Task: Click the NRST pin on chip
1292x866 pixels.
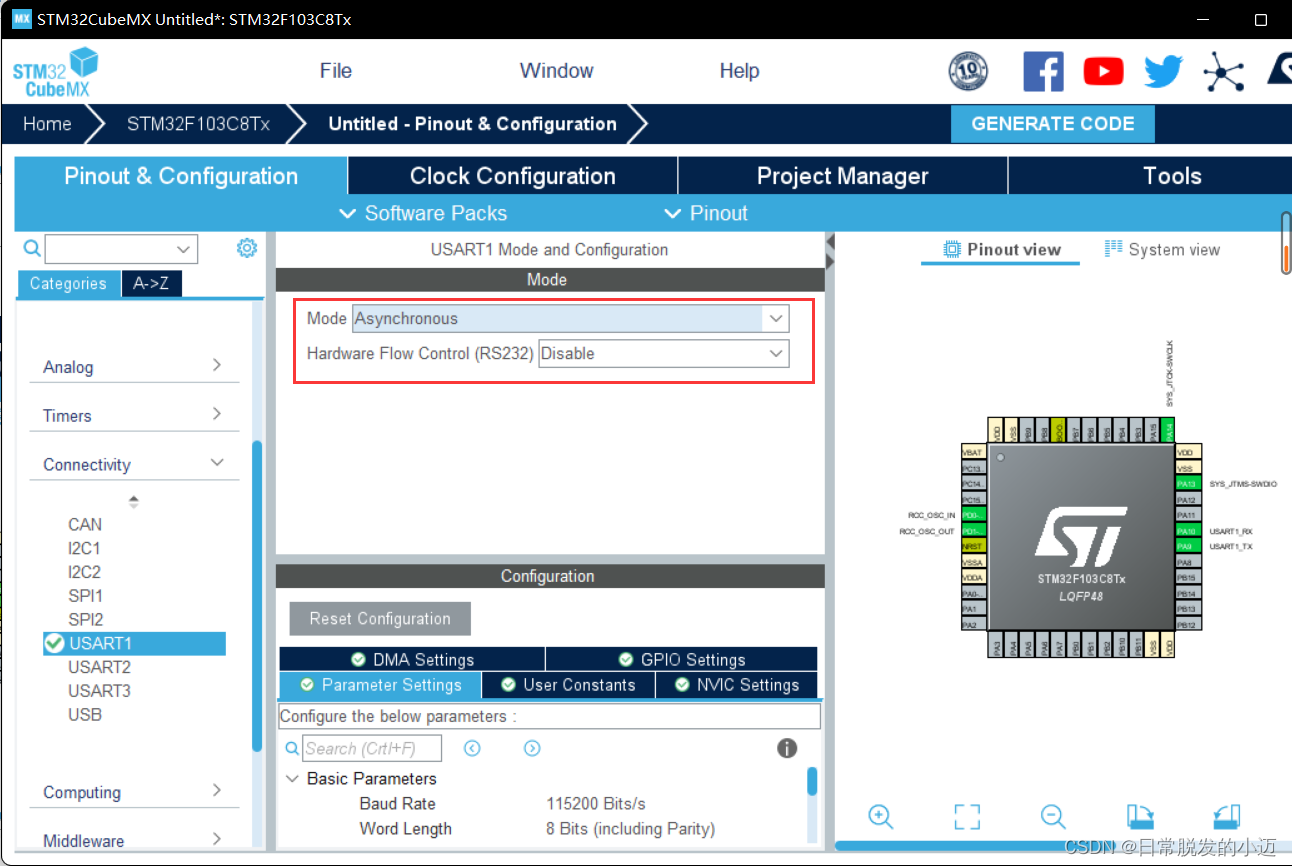Action: pos(972,546)
